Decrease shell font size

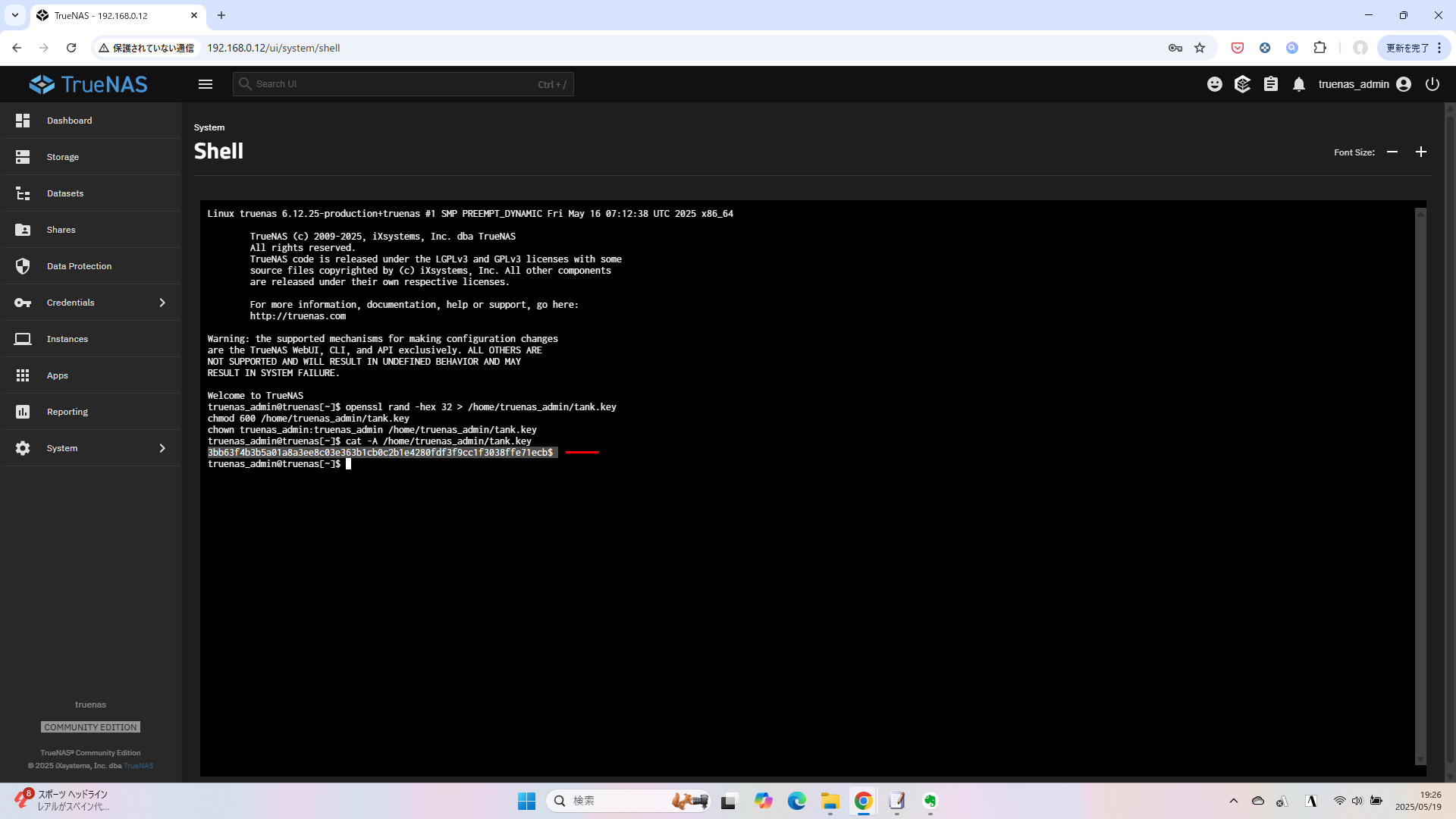point(1392,152)
